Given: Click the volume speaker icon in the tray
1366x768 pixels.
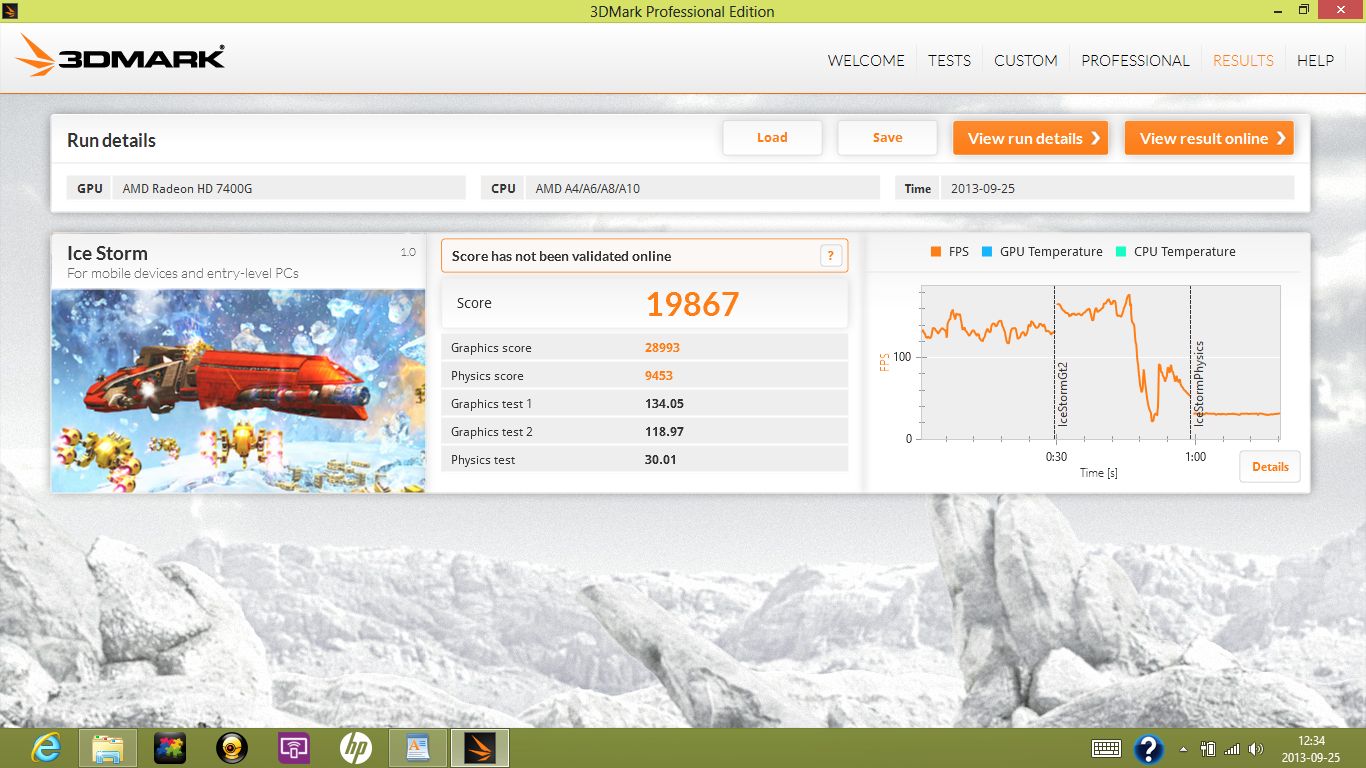Looking at the screenshot, I should (x=1258, y=748).
